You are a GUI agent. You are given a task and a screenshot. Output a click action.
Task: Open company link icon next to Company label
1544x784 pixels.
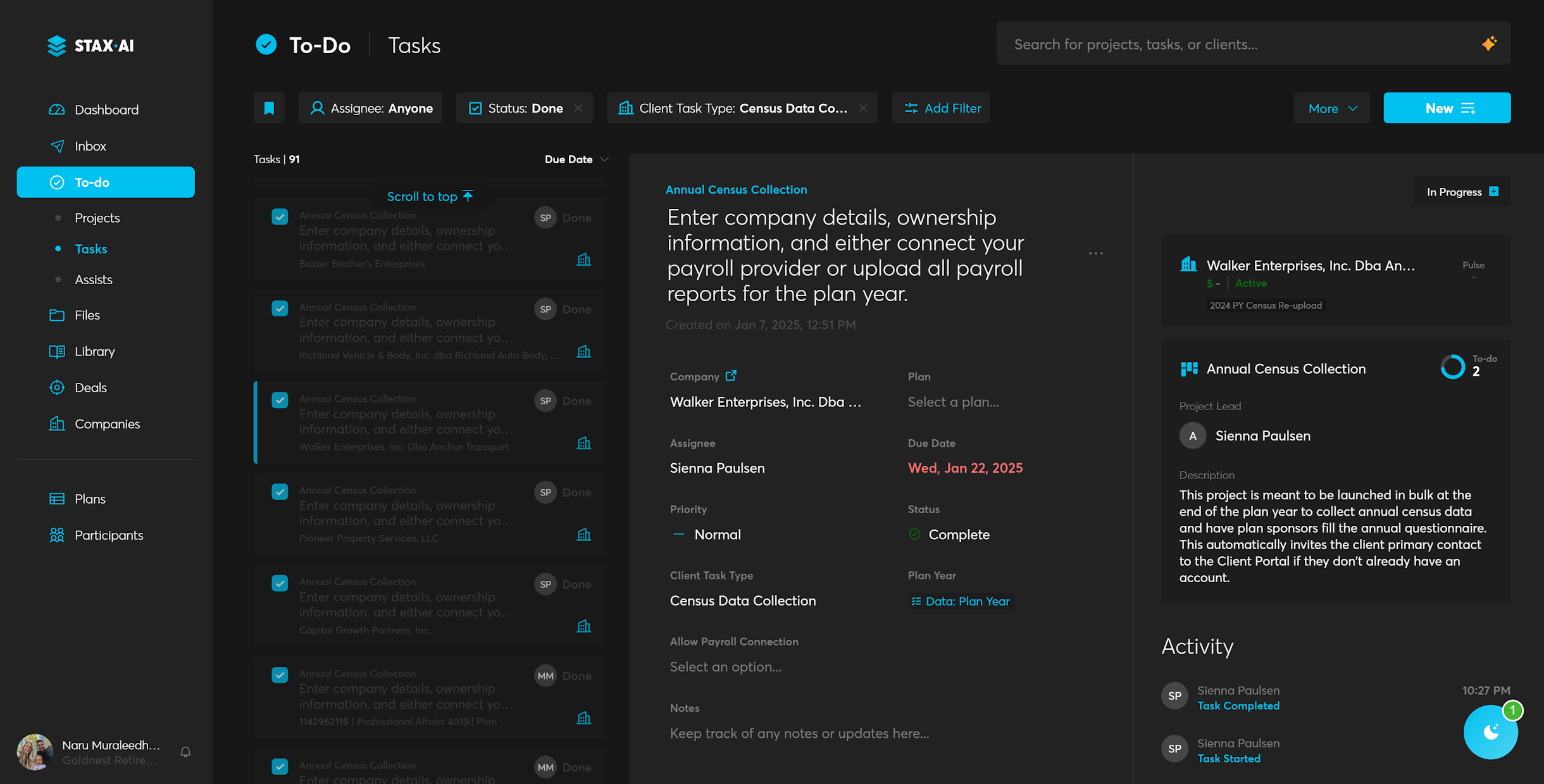coord(731,376)
